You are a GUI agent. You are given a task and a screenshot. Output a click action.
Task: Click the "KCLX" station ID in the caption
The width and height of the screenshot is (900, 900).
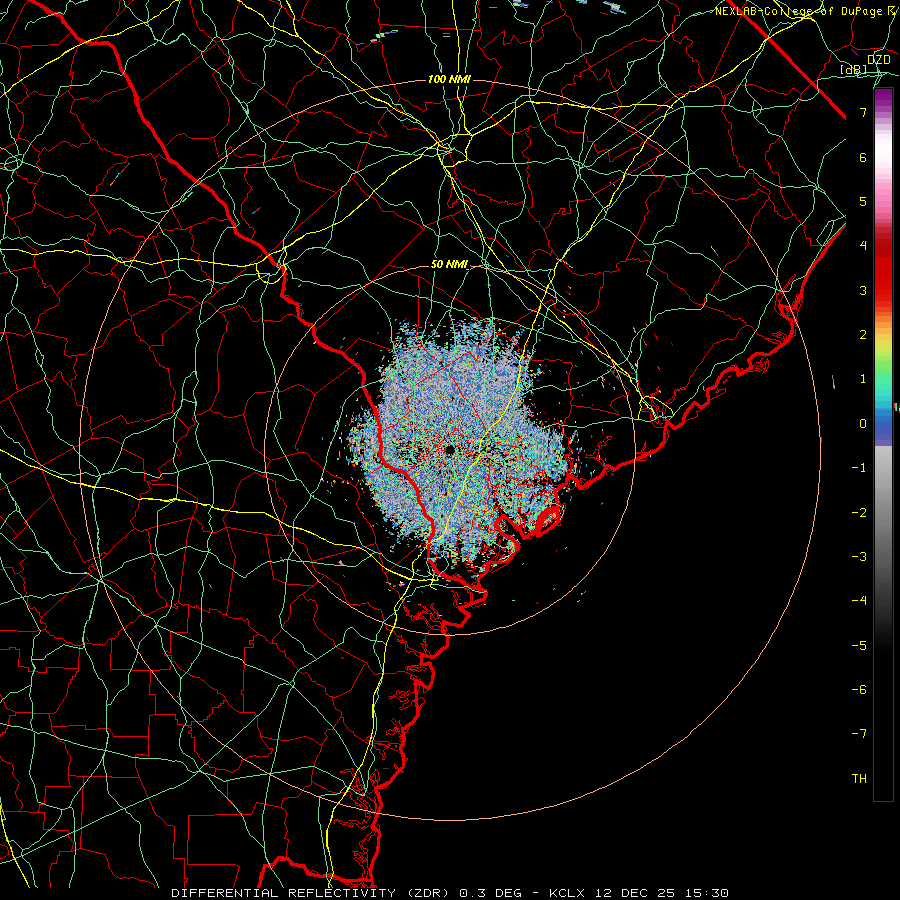click(567, 893)
